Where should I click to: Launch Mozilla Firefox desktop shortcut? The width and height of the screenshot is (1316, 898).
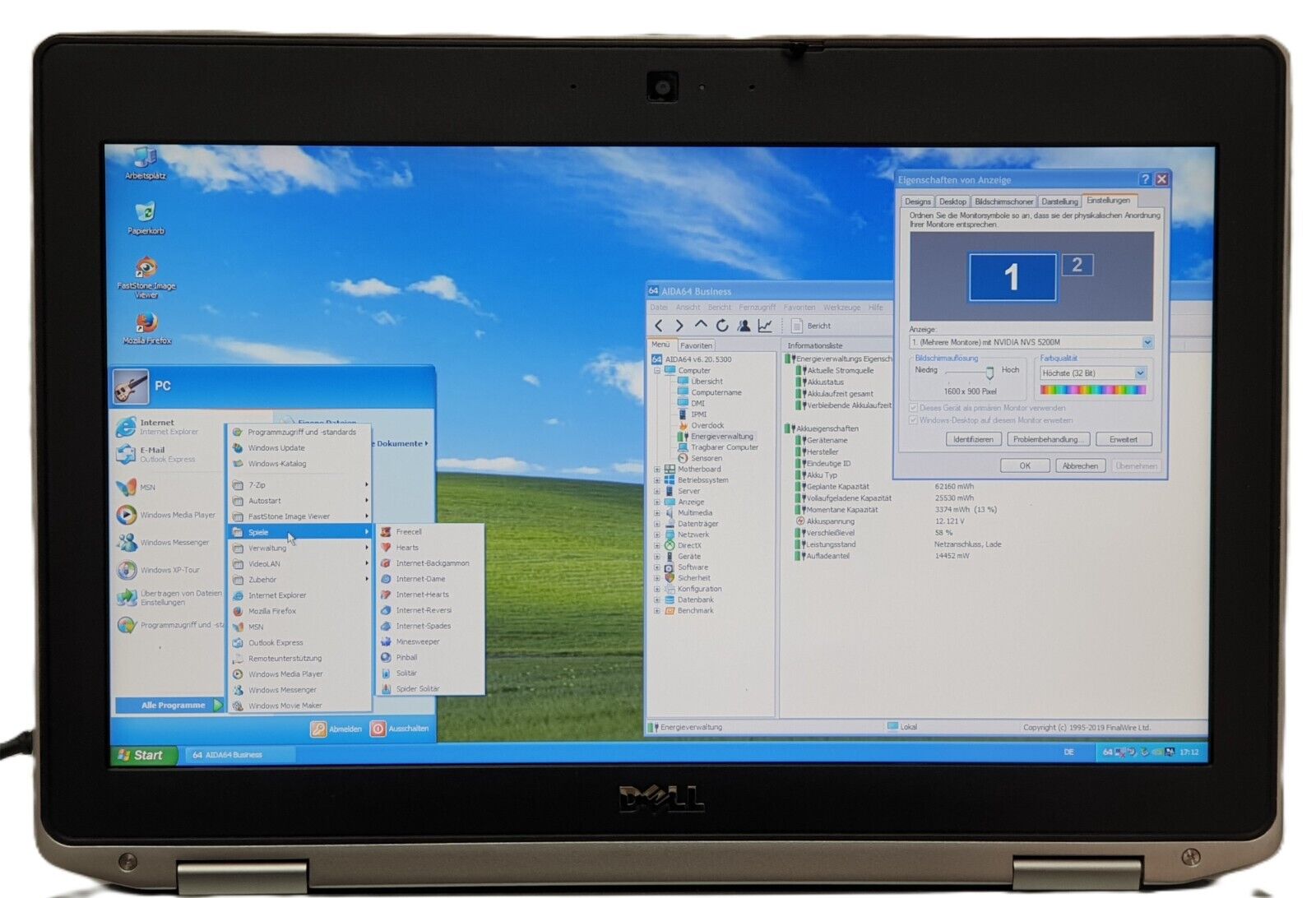pyautogui.click(x=146, y=326)
